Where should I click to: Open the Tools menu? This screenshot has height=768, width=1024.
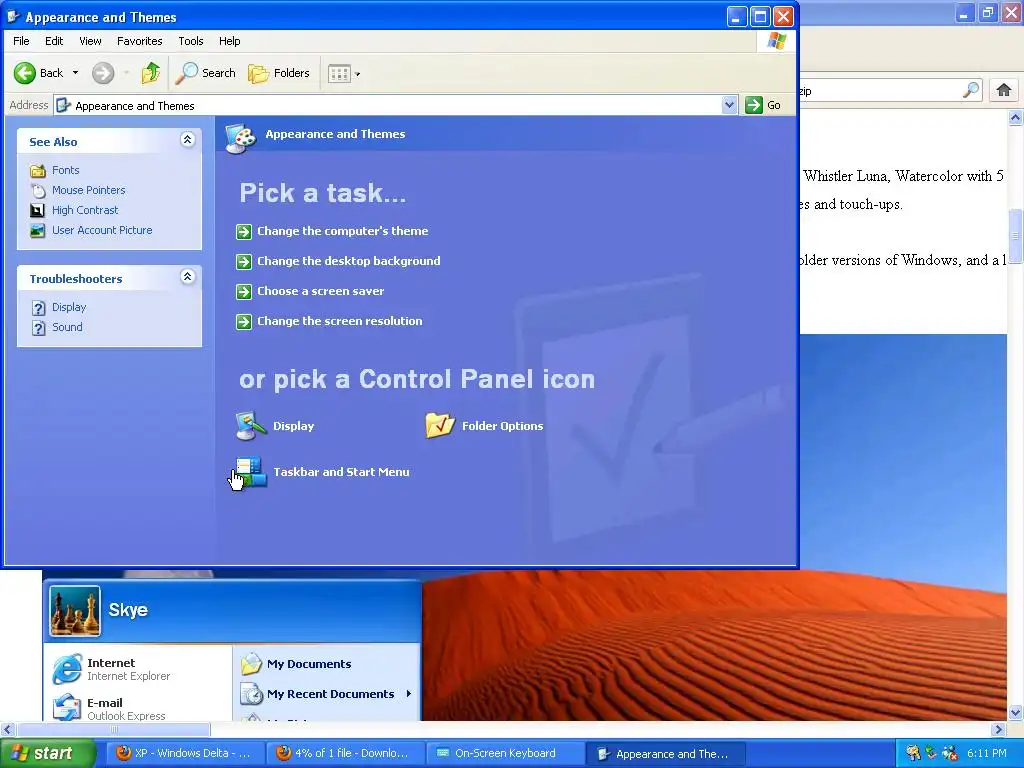pos(191,41)
